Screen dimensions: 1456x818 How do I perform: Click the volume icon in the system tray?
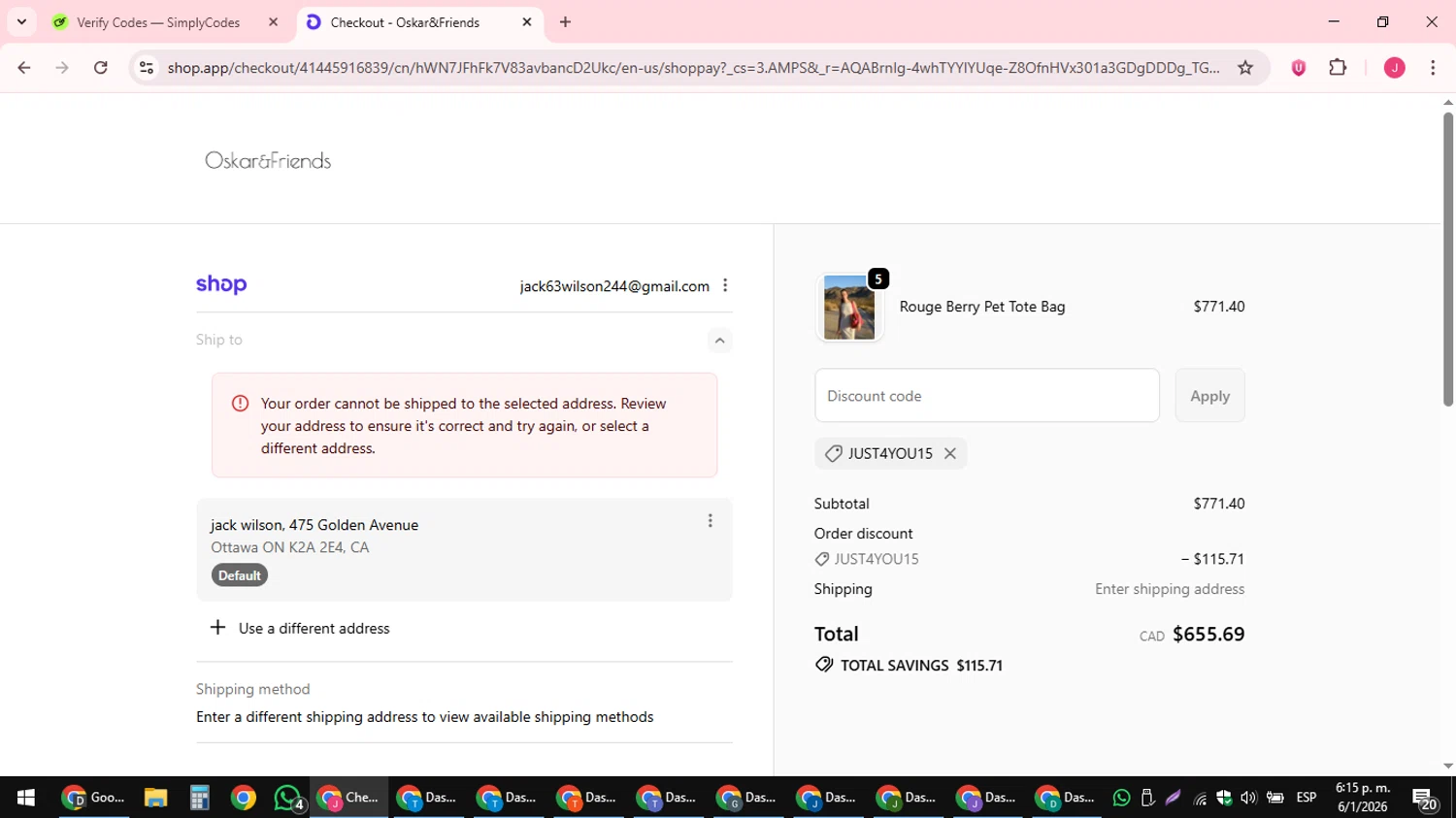(x=1248, y=798)
